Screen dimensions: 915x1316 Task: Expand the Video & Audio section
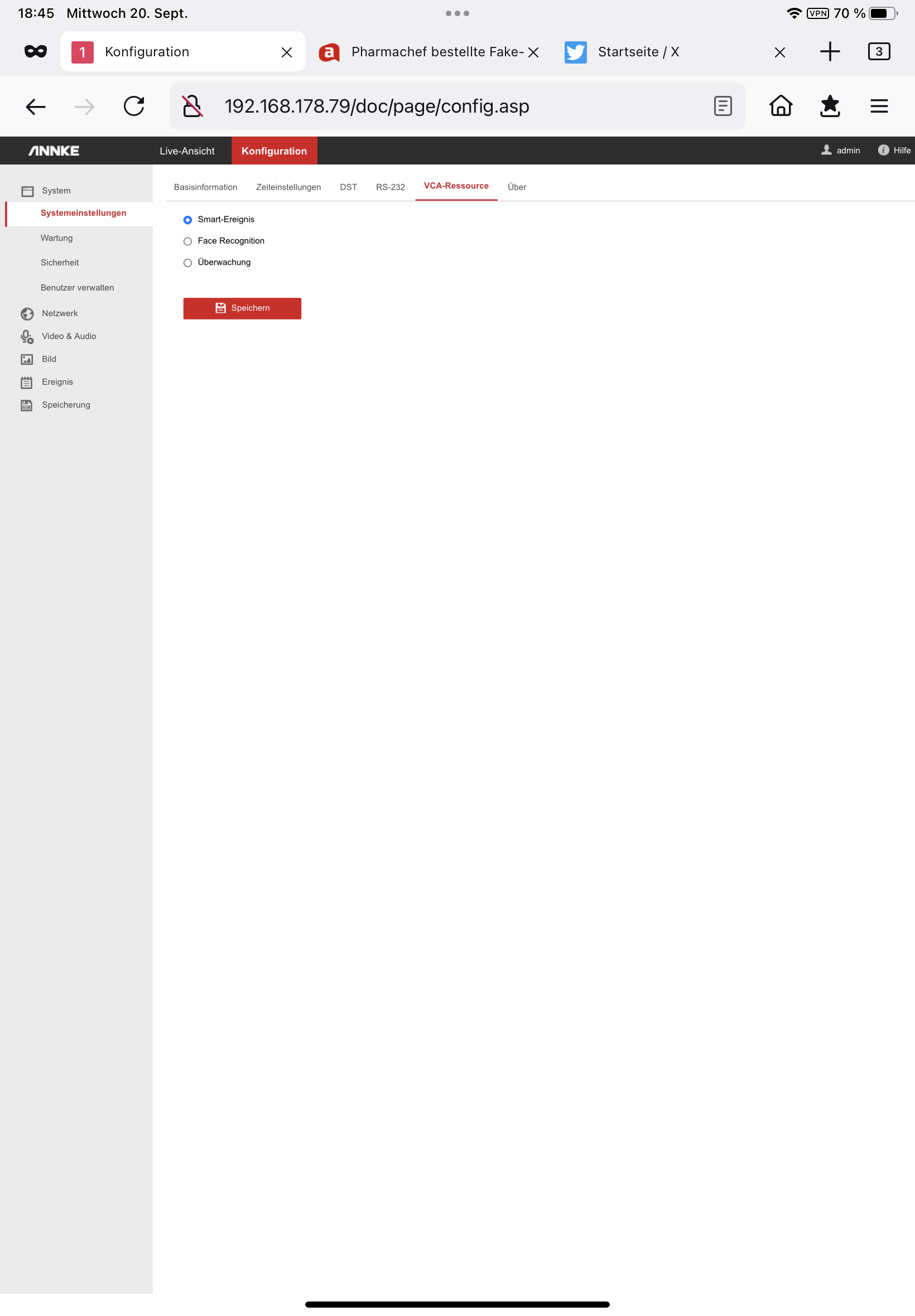coord(69,336)
